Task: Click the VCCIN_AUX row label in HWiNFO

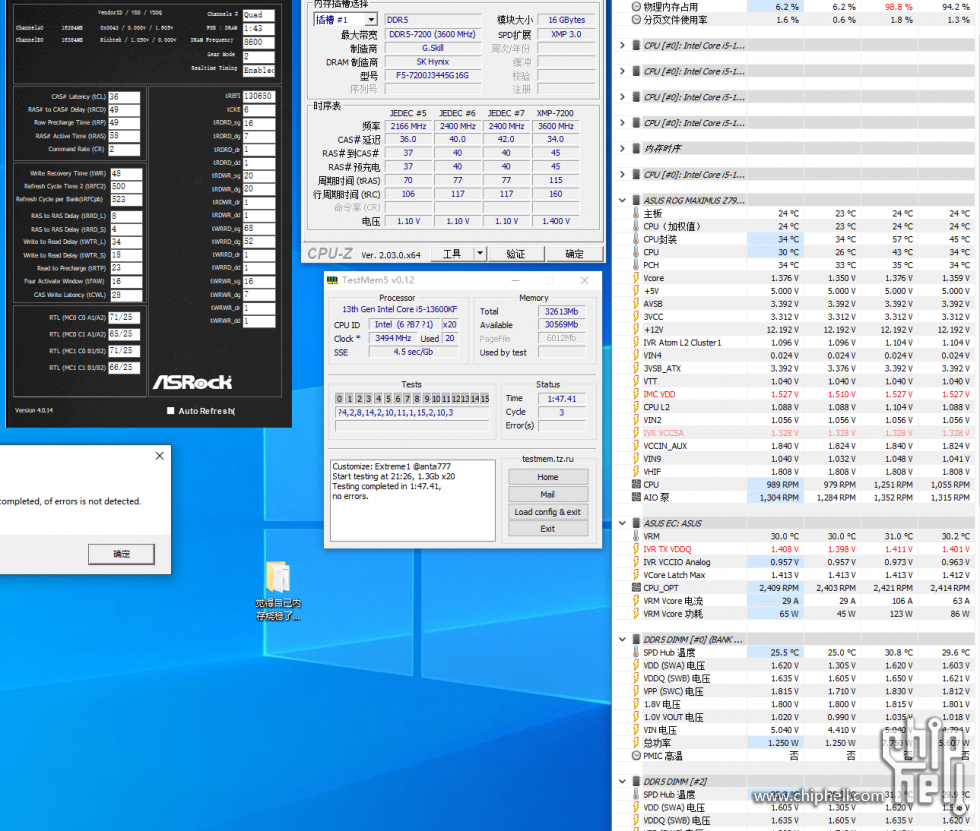Action: 665,446
